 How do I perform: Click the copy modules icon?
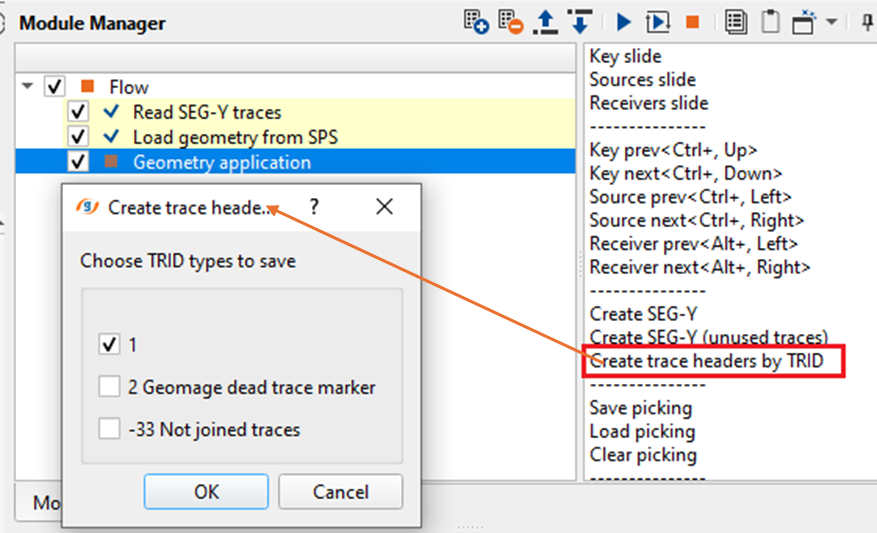[x=736, y=21]
